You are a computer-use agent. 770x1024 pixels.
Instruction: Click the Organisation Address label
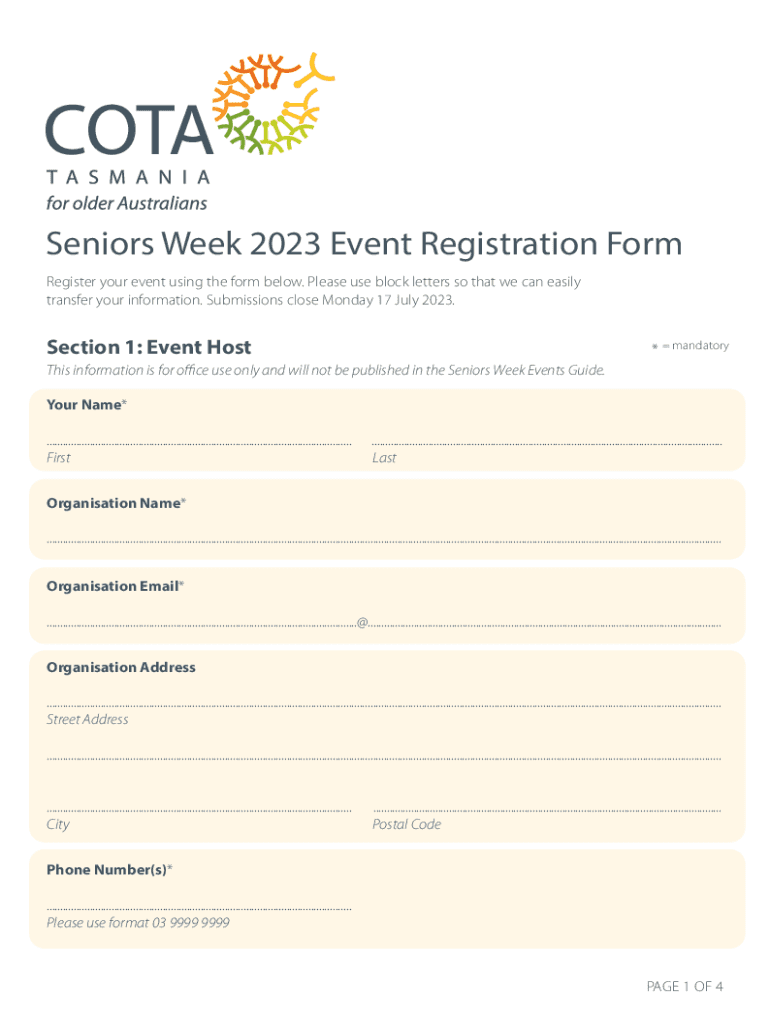[121, 667]
